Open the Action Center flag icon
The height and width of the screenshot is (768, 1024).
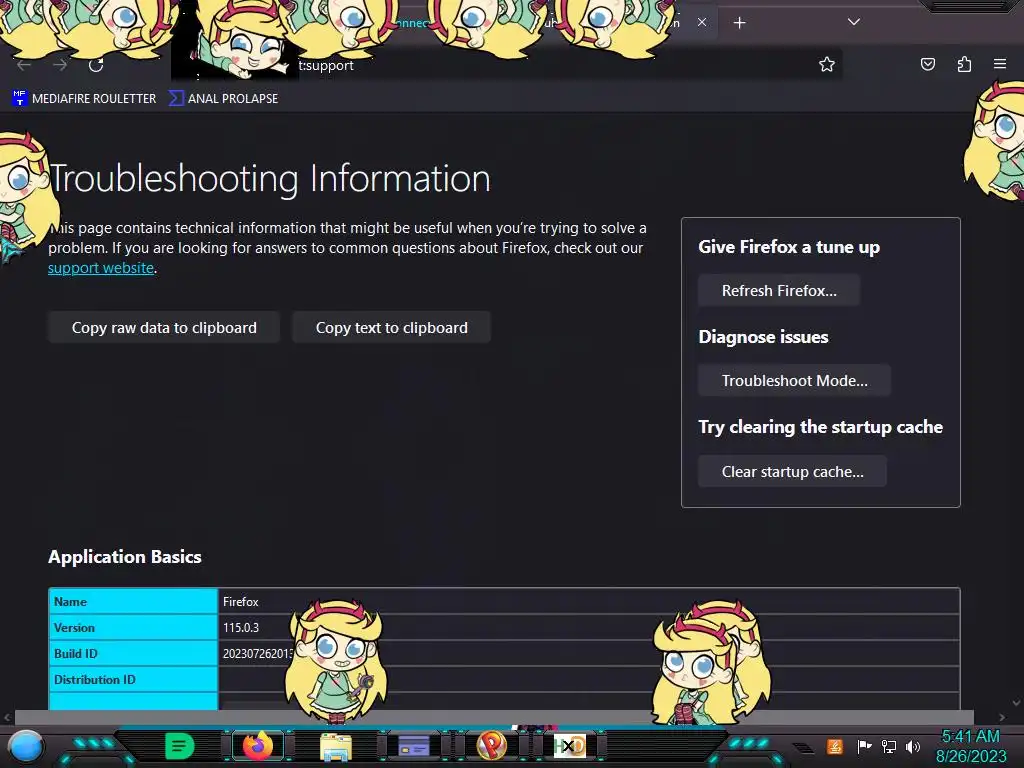pyautogui.click(x=864, y=746)
